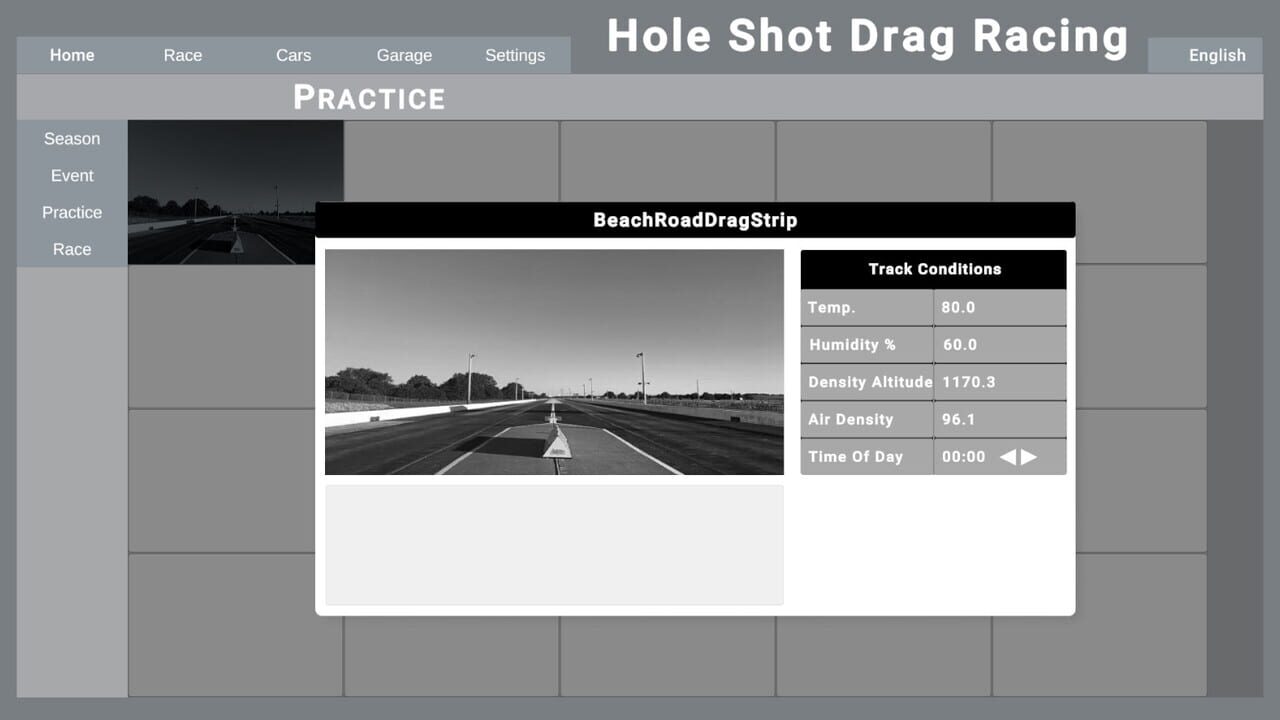Select Event from the left sidebar
This screenshot has width=1280, height=720.
tap(71, 175)
